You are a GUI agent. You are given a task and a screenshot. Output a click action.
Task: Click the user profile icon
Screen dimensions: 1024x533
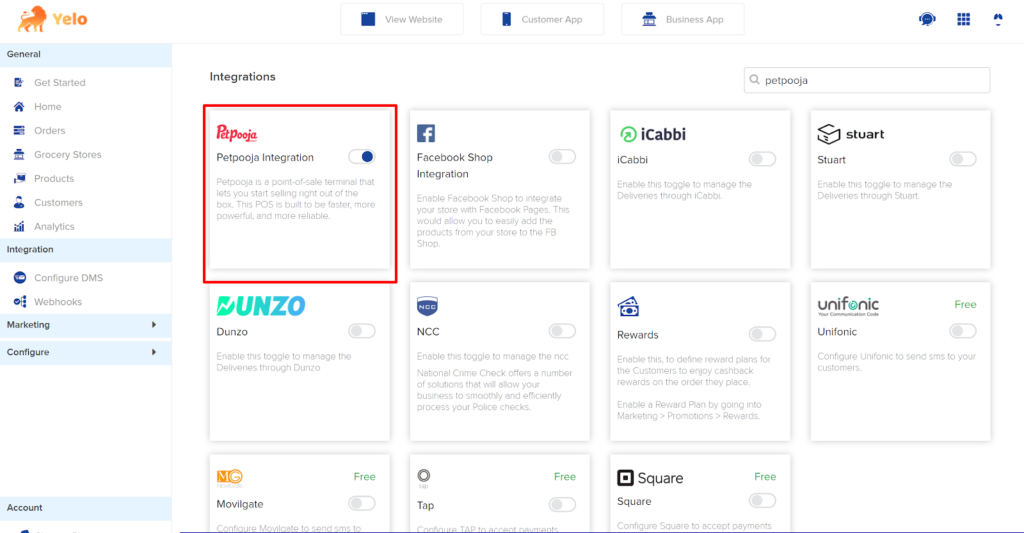[998, 19]
